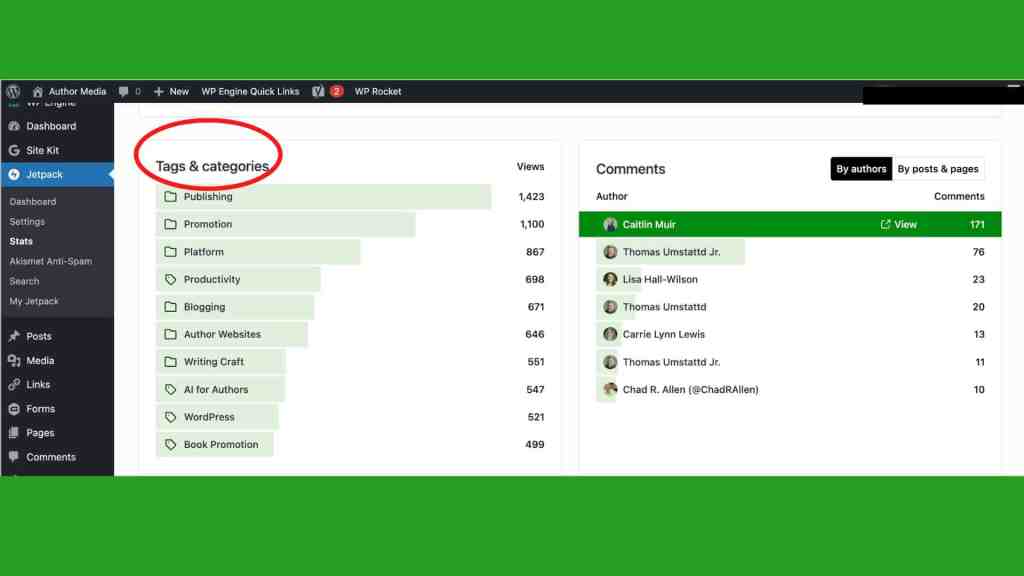Click the Comments card heading
This screenshot has height=576, width=1024.
[630, 169]
